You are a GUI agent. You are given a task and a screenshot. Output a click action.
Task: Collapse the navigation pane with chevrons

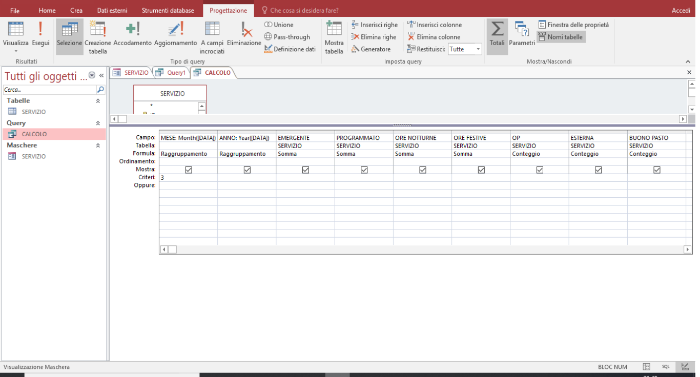101,75
